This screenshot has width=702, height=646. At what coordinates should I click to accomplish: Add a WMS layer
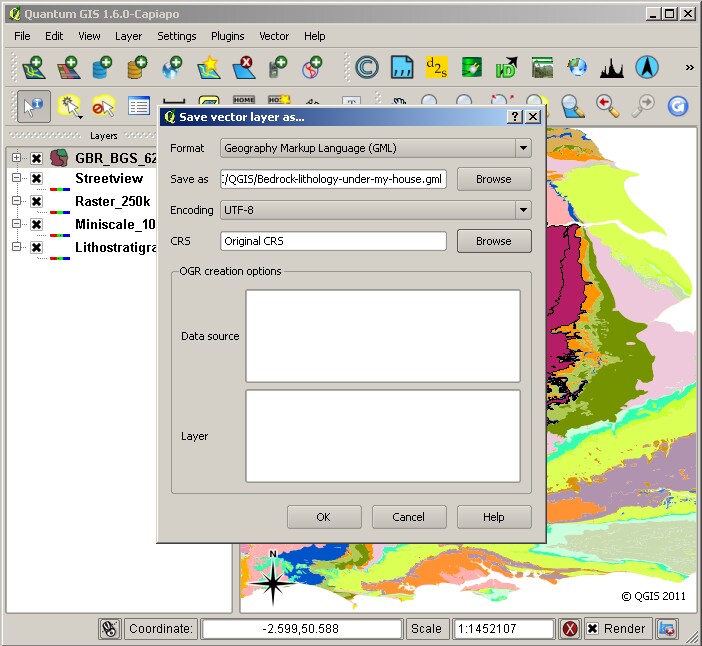click(x=172, y=68)
